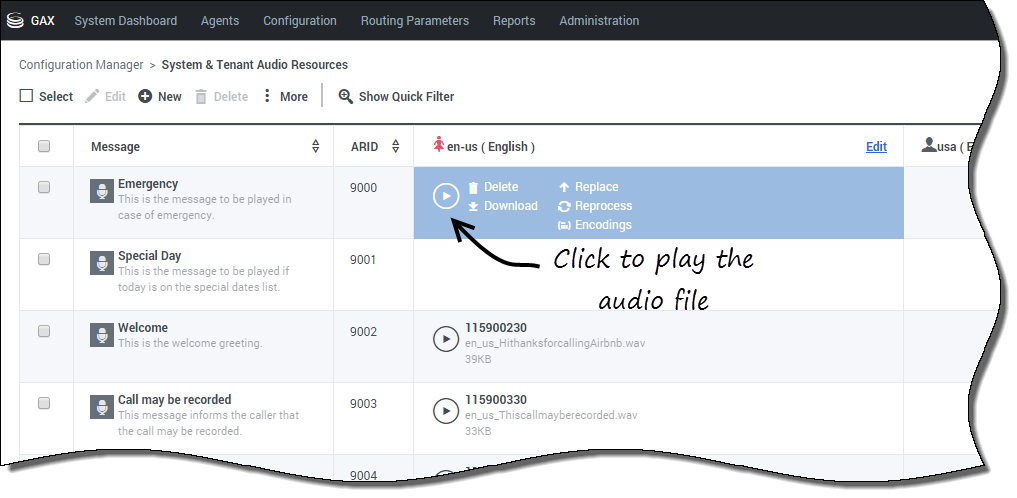The width and height of the screenshot is (1017, 498).
Task: Click the Show Quick Filter magnifier
Action: pyautogui.click(x=346, y=97)
